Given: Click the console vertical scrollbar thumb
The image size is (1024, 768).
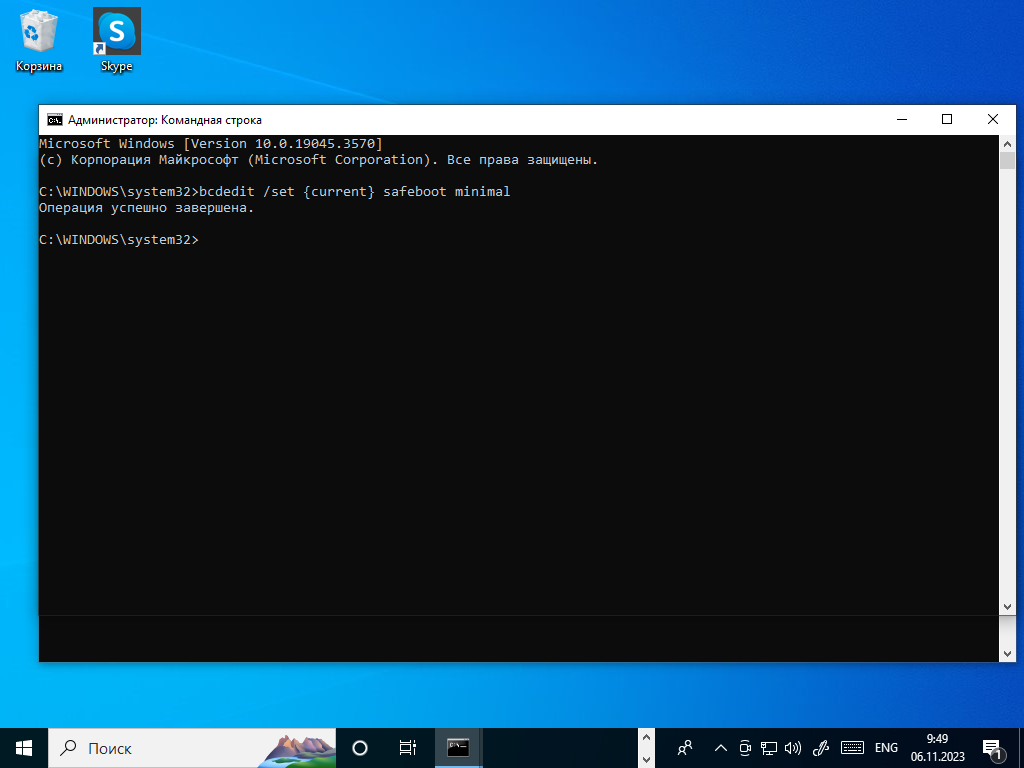Looking at the screenshot, I should [x=1007, y=161].
